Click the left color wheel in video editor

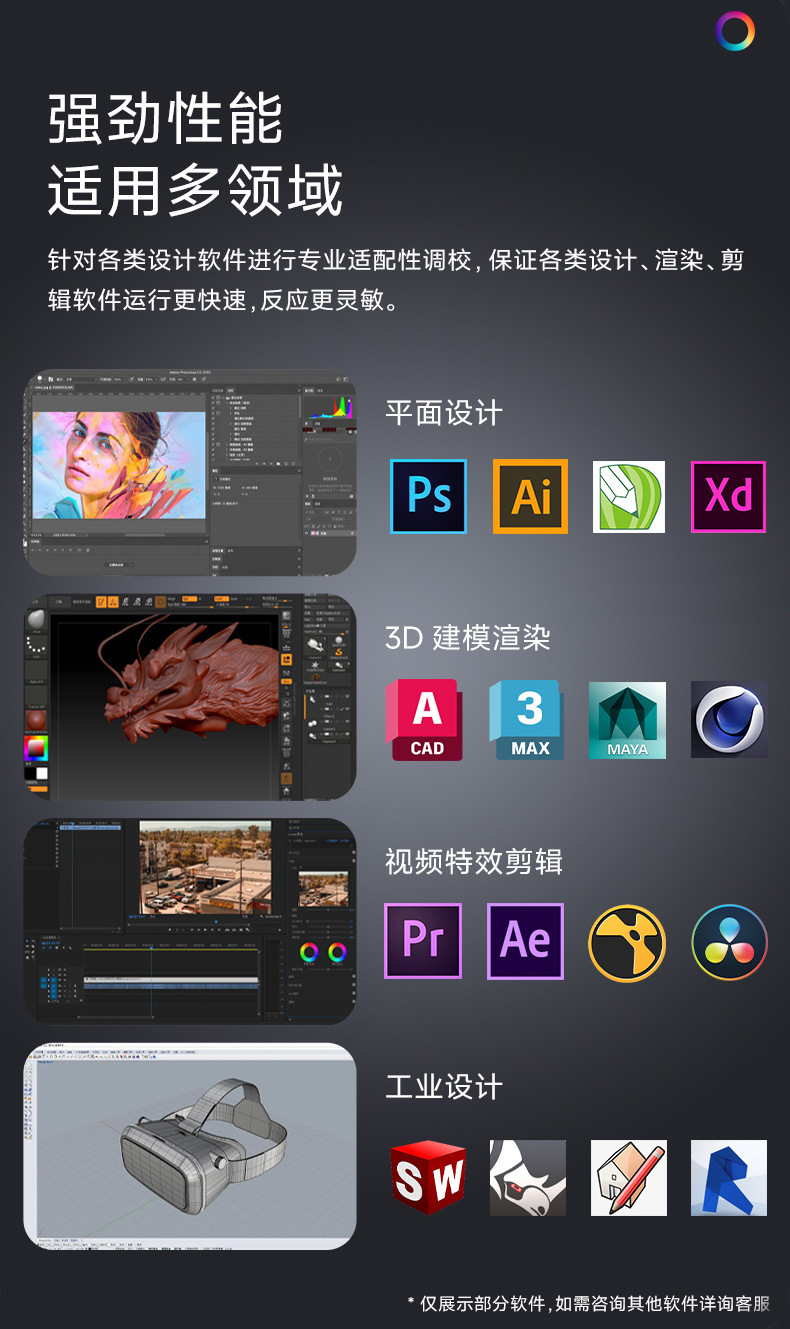309,952
